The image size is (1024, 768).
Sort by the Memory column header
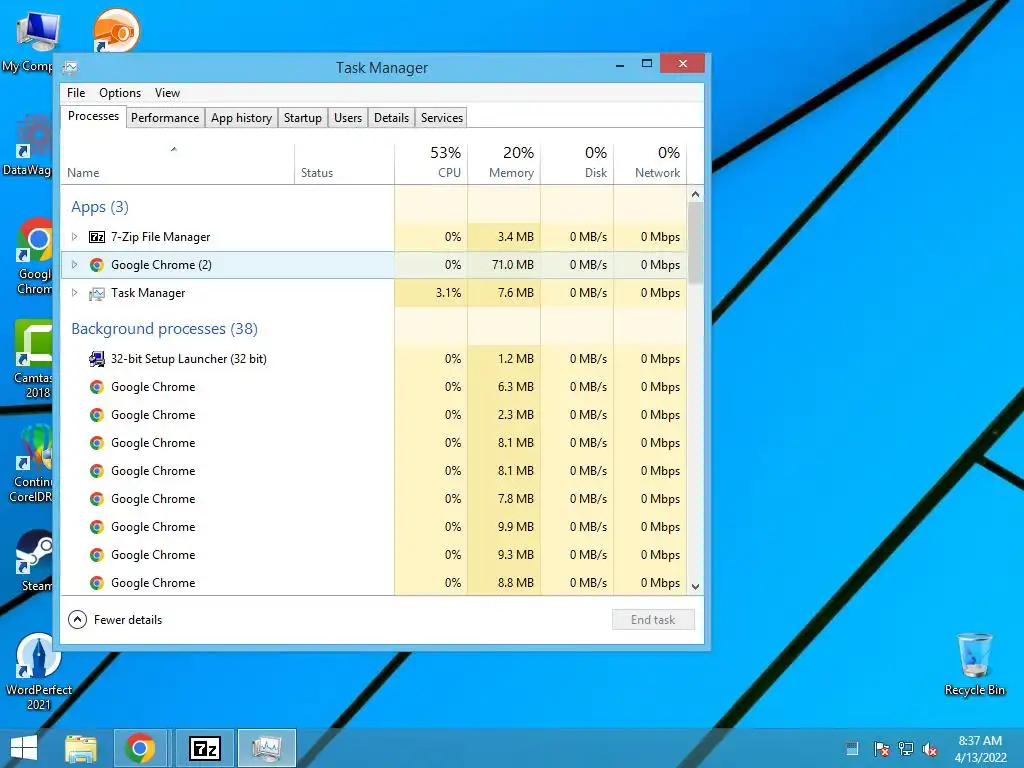tap(504, 163)
